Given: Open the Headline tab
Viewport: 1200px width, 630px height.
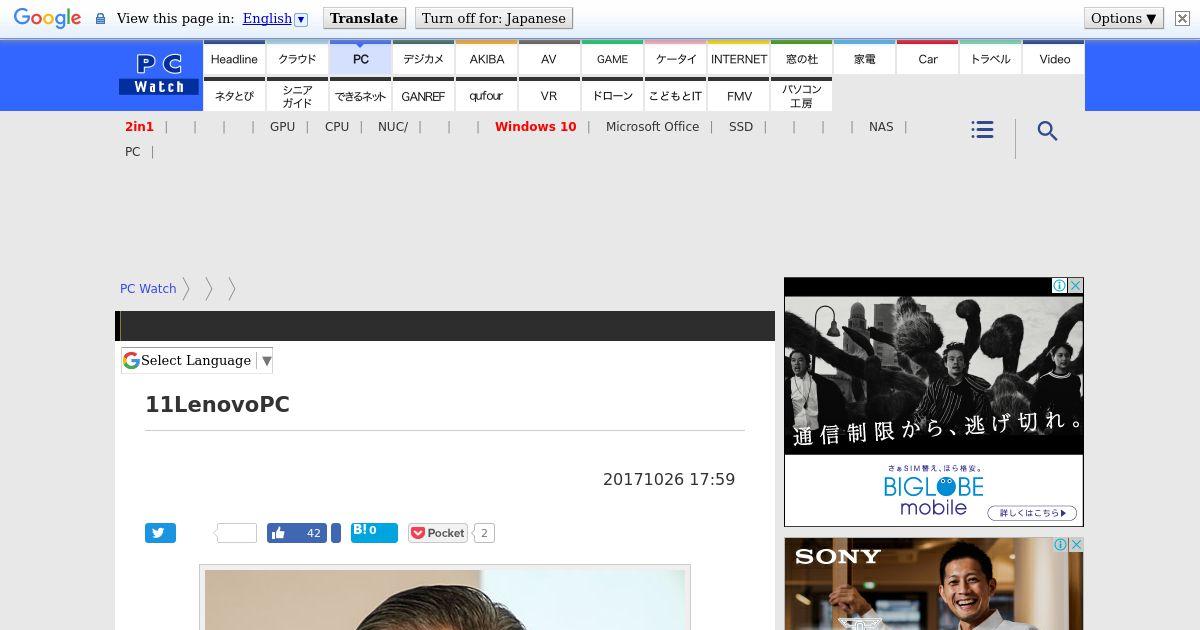Looking at the screenshot, I should coord(234,58).
